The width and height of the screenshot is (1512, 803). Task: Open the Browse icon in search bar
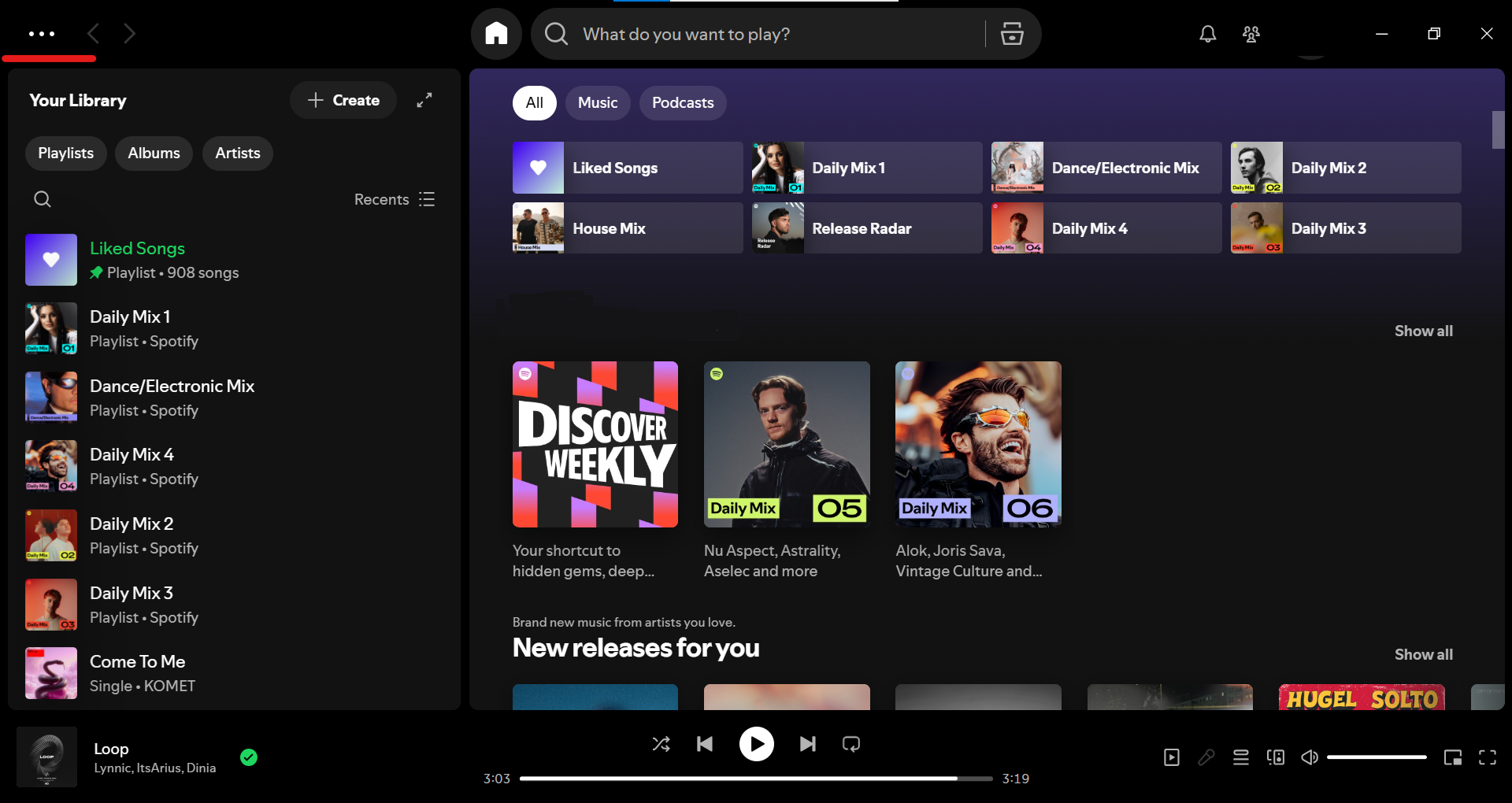[1012, 34]
